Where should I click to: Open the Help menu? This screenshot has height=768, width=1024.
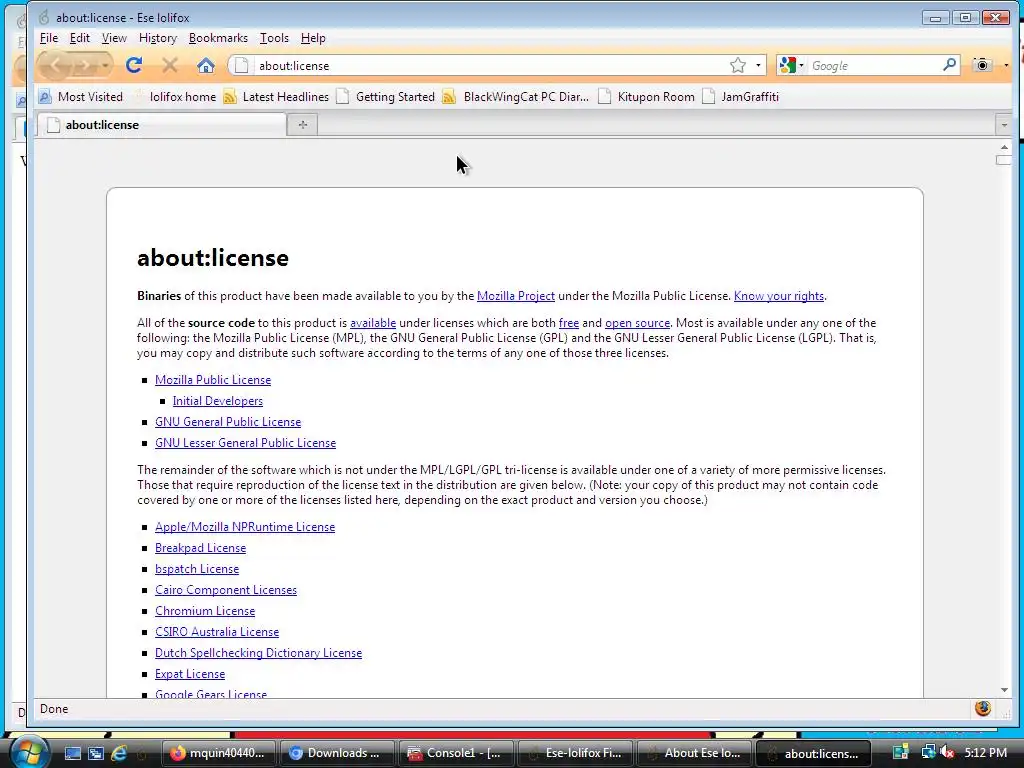(x=313, y=38)
